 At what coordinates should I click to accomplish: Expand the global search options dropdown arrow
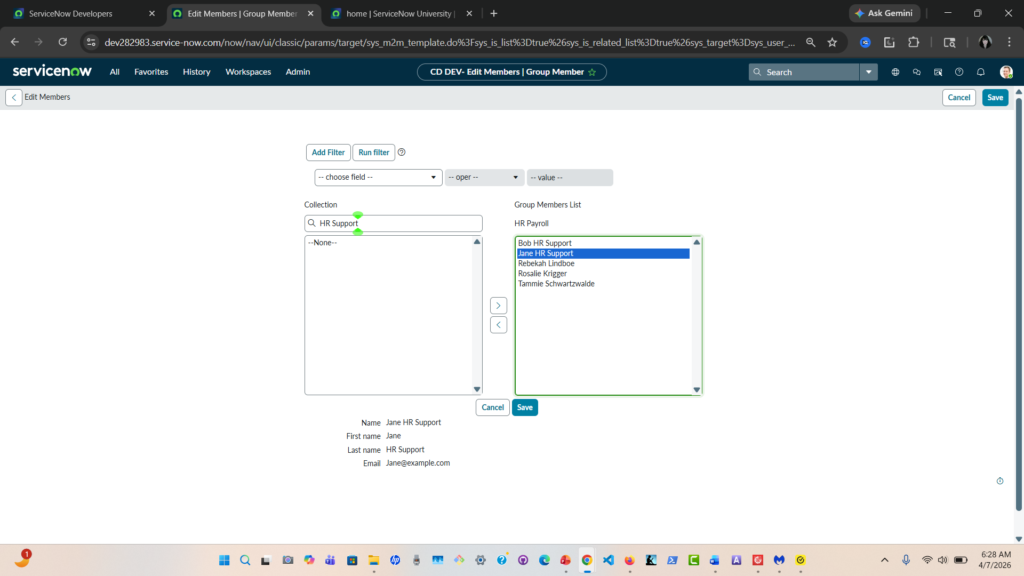tap(869, 72)
